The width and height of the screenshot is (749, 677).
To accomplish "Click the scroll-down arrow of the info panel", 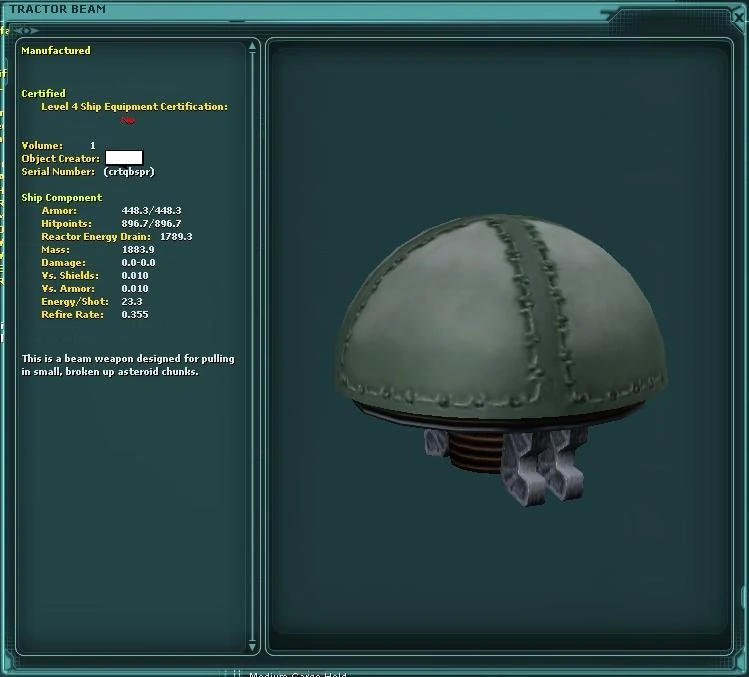I will point(252,646).
